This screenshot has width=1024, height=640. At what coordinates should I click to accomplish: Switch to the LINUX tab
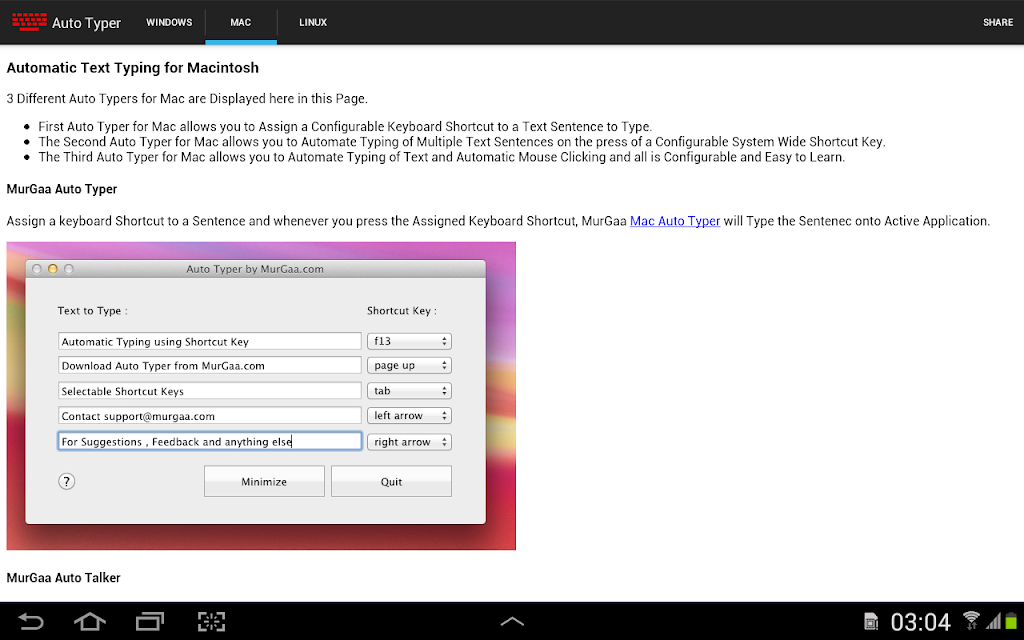pyautogui.click(x=313, y=22)
